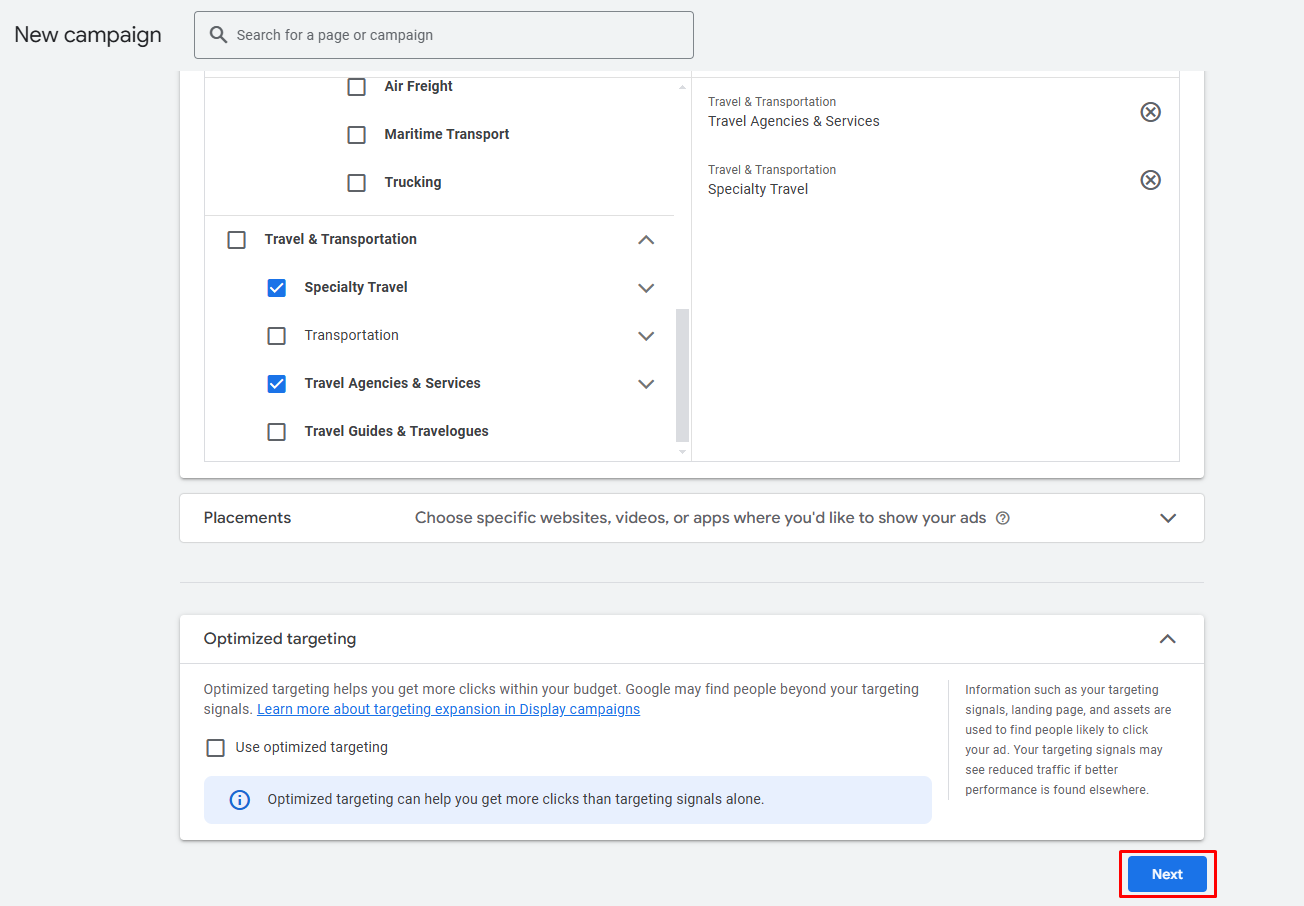Viewport: 1304px width, 906px height.
Task: Check the Maritime Transport checkbox
Action: 357,135
